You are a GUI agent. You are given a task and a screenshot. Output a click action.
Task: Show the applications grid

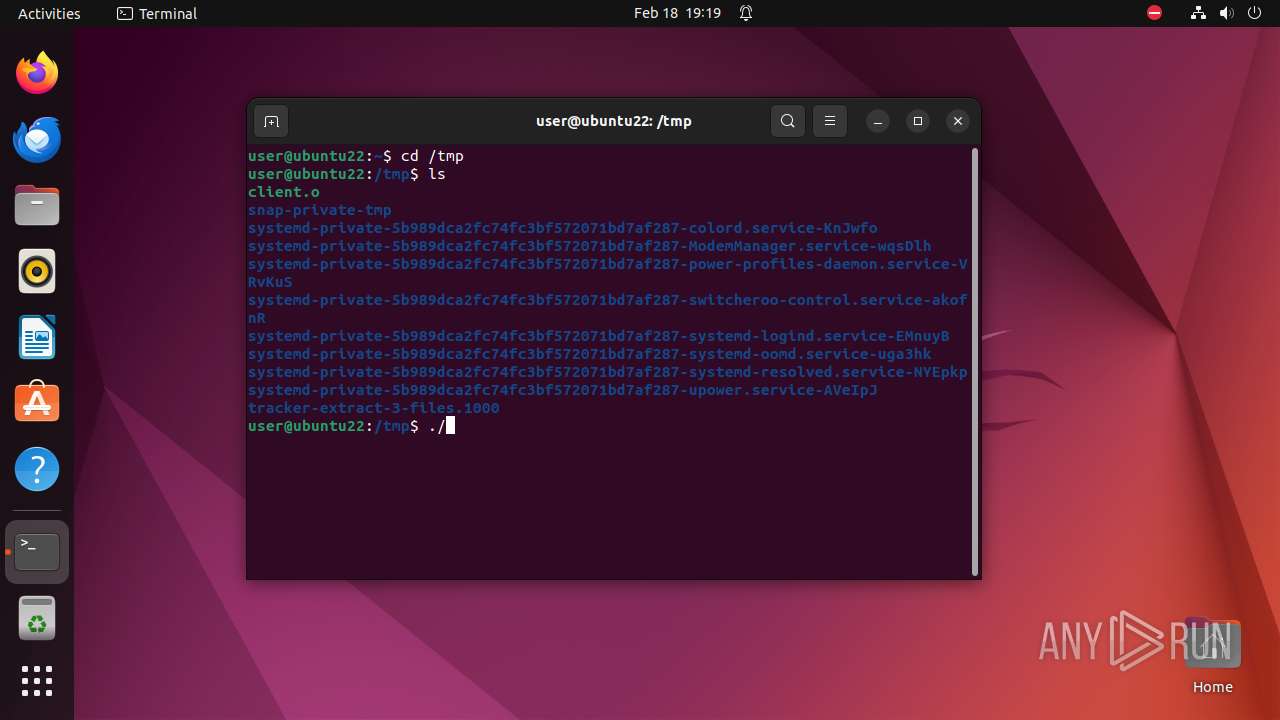(37, 681)
